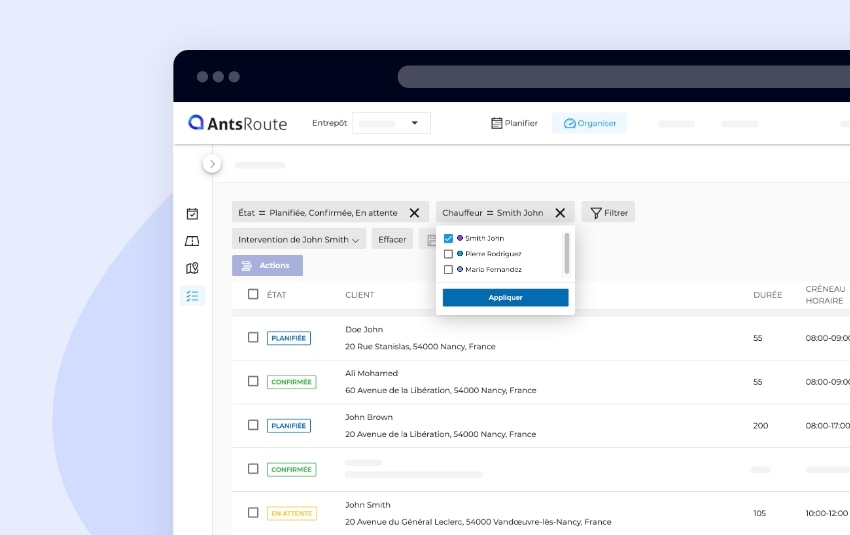Check the Pierre Rodriguez driver checkbox
Viewport: 850px width, 535px height.
(448, 254)
